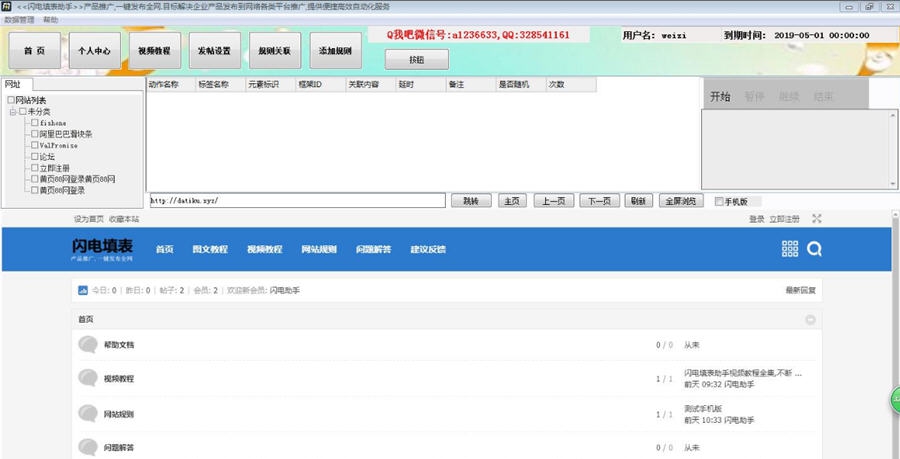Open 个人中心 from the top toolbar
Screen dimensions: 900x459
pyautogui.click(x=95, y=50)
